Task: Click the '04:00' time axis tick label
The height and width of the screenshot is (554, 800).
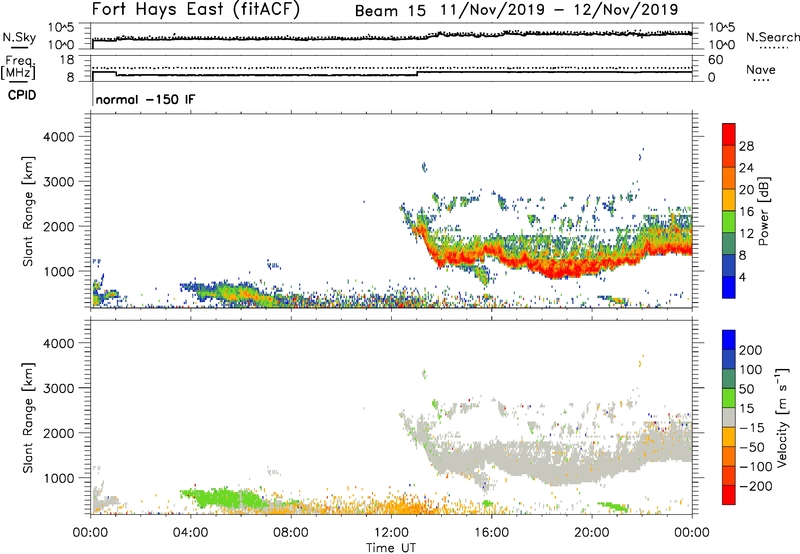Action: pyautogui.click(x=190, y=533)
